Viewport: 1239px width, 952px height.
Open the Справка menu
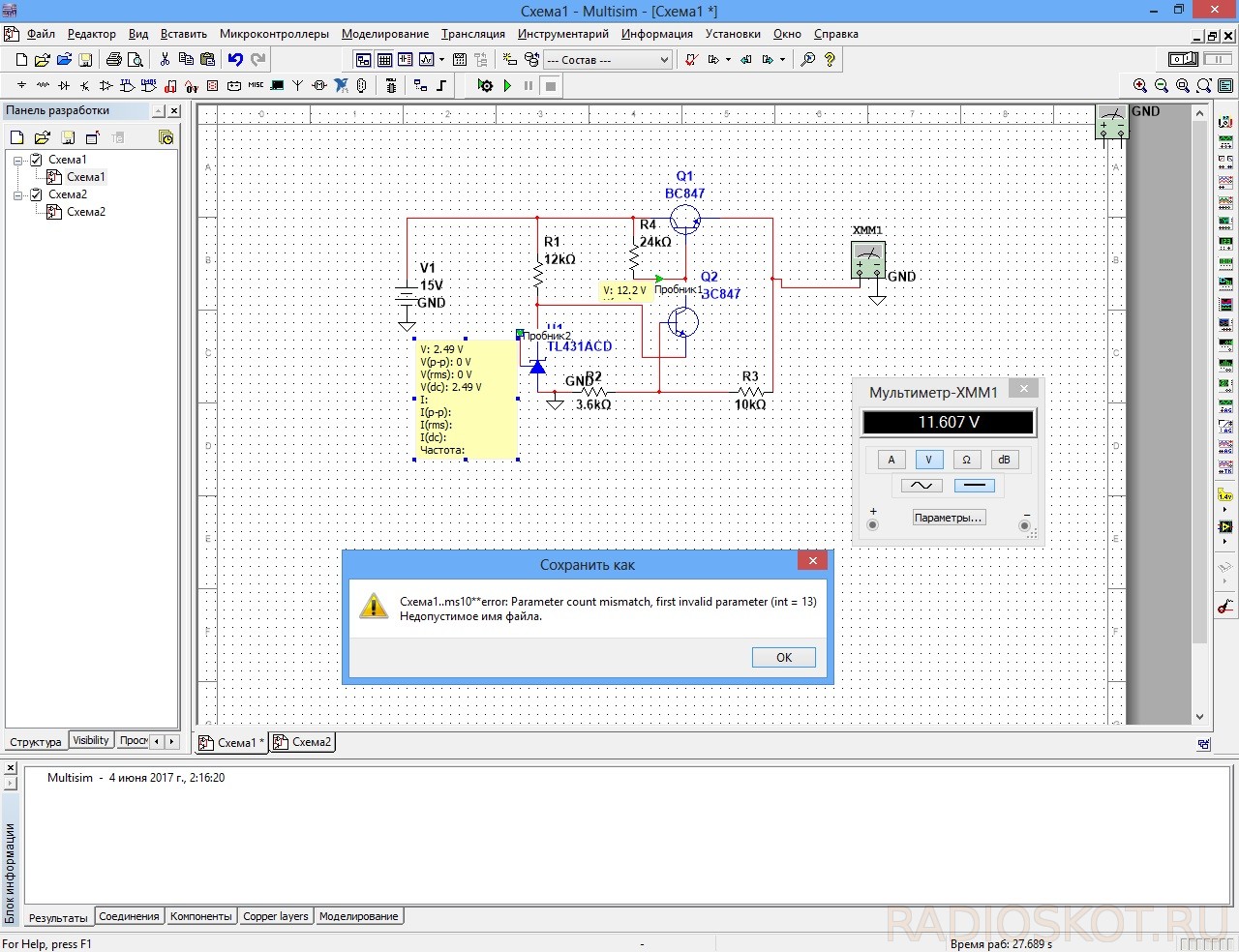click(836, 34)
